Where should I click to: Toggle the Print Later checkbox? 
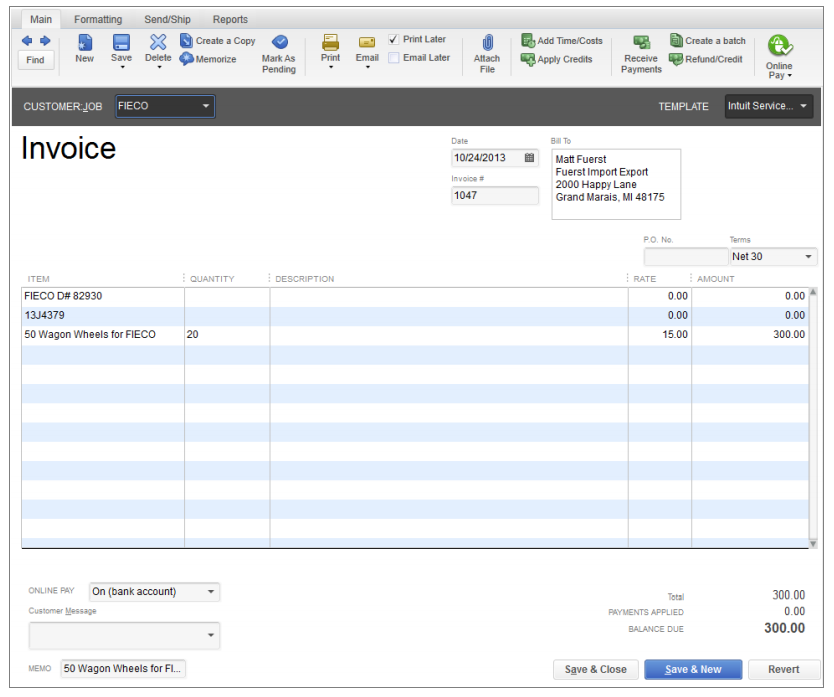click(x=394, y=39)
